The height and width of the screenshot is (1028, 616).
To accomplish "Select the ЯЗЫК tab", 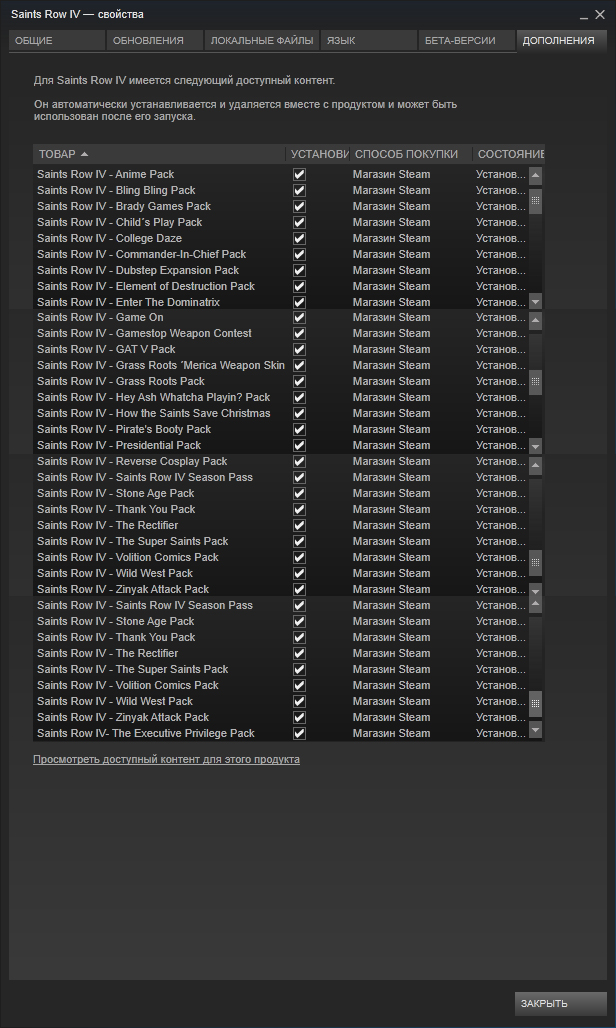I will pos(369,41).
